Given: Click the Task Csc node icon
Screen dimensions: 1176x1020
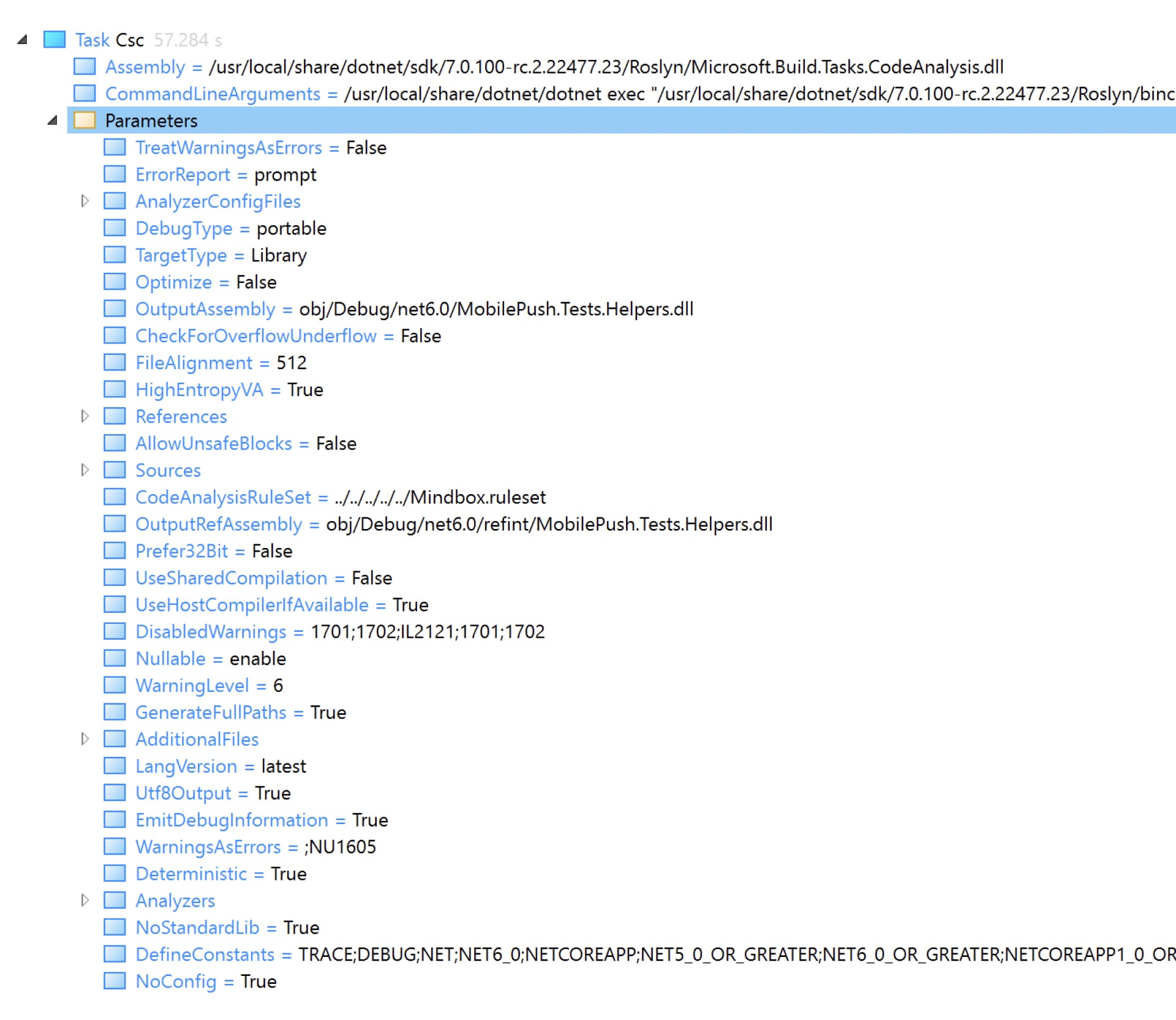Looking at the screenshot, I should [x=54, y=39].
